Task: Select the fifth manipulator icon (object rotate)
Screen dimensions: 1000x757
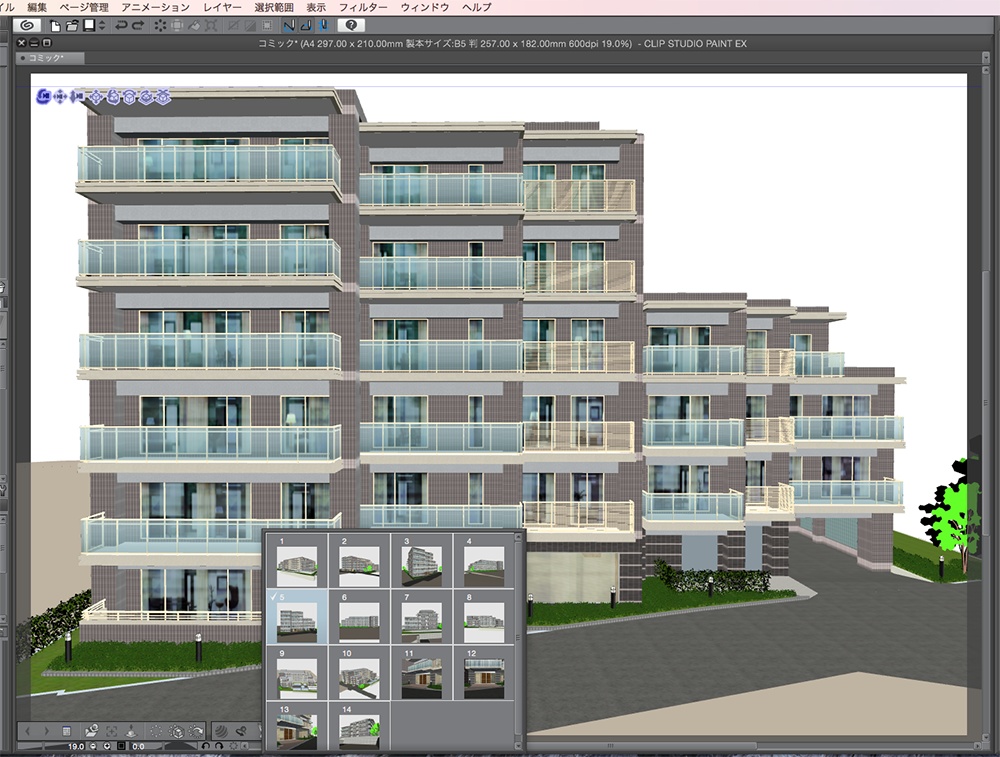Action: point(114,96)
